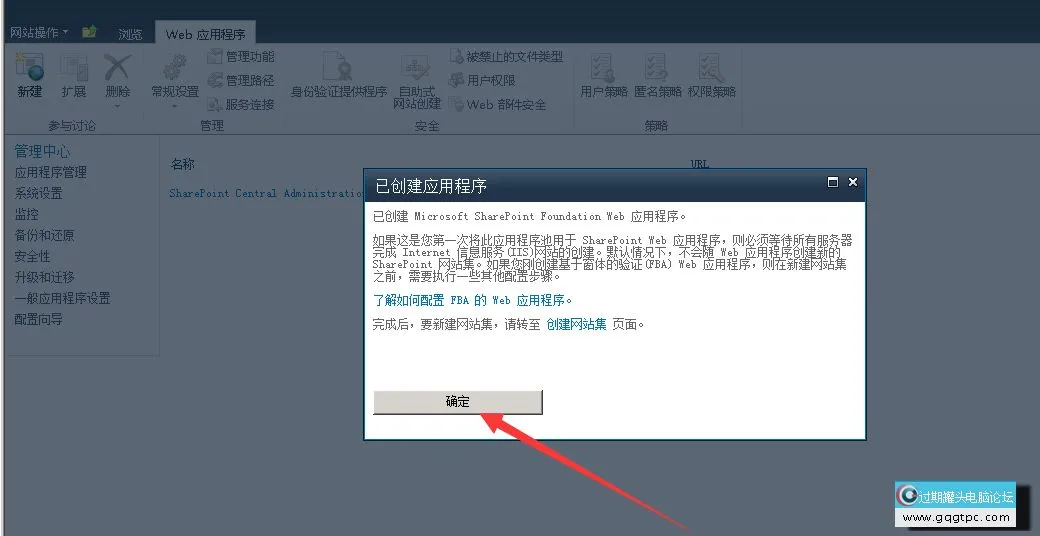
Task: Select the Web 应用程序 ribbon tab
Action: (x=205, y=34)
